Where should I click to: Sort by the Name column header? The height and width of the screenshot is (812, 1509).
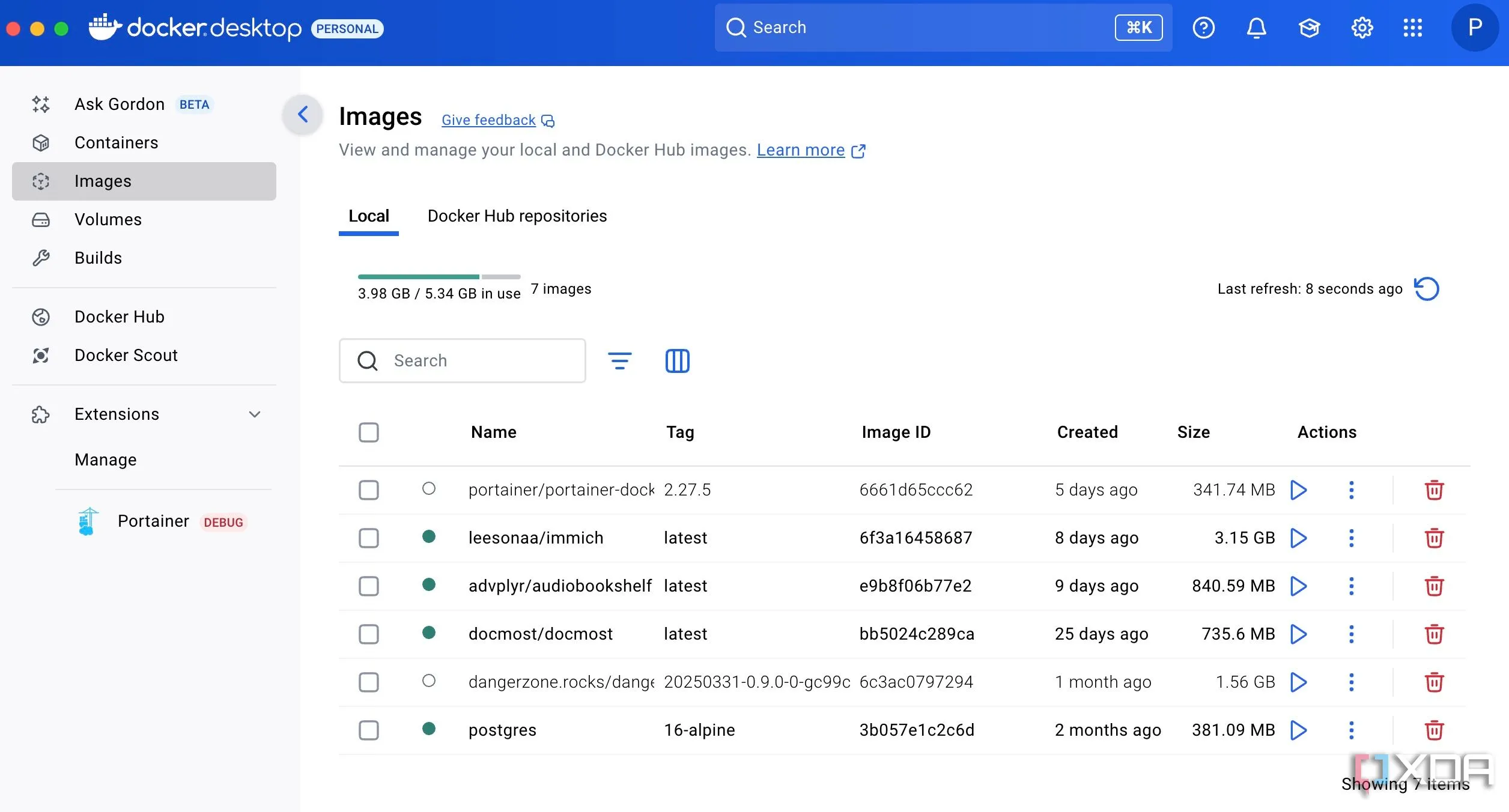[494, 432]
